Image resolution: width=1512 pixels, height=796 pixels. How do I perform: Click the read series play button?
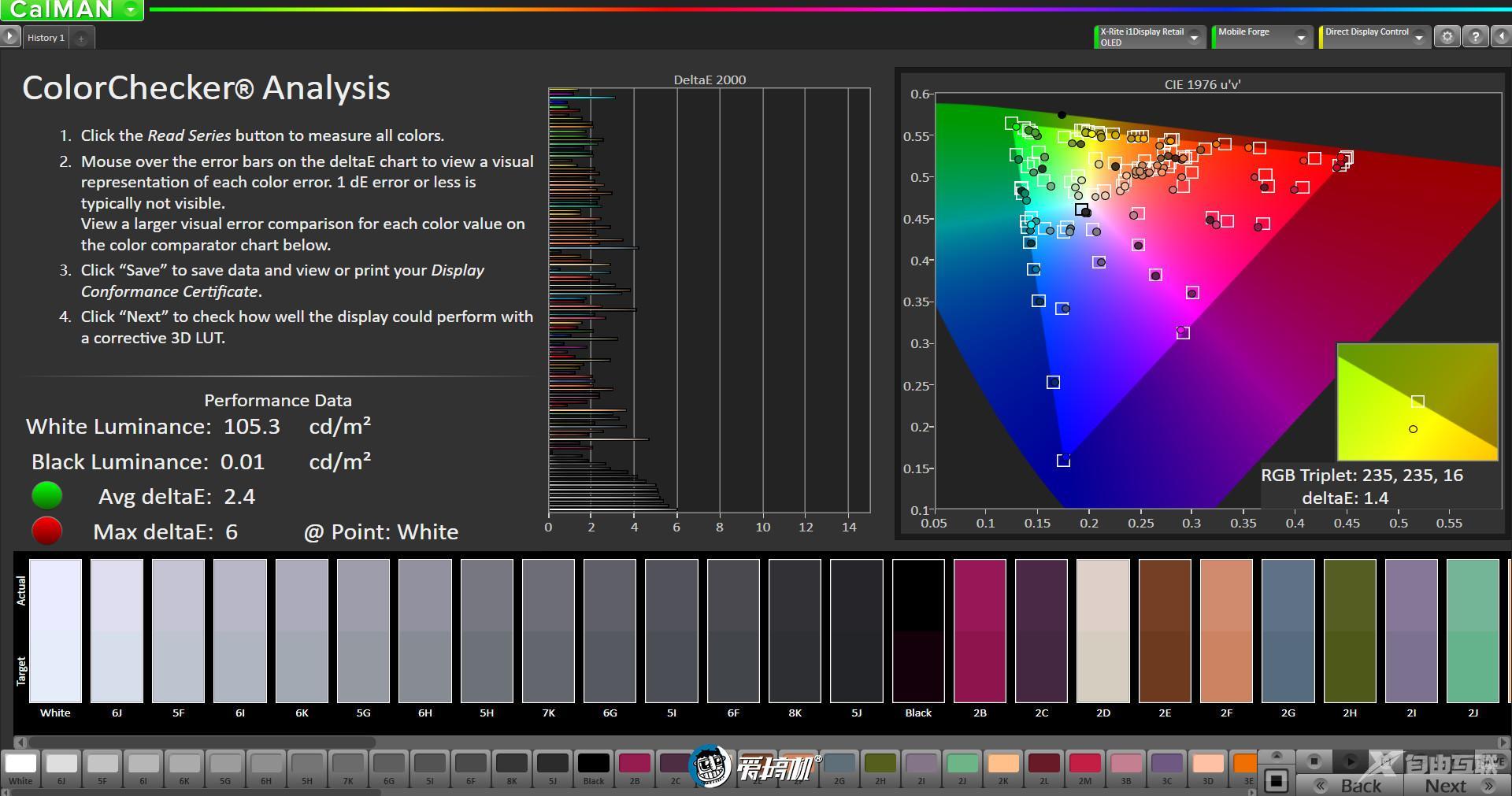1350,761
